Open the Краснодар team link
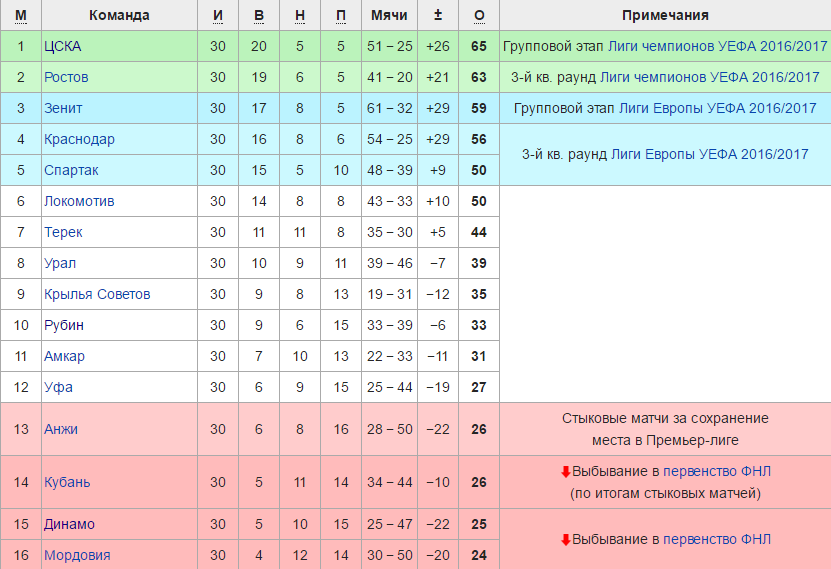 pos(79,139)
